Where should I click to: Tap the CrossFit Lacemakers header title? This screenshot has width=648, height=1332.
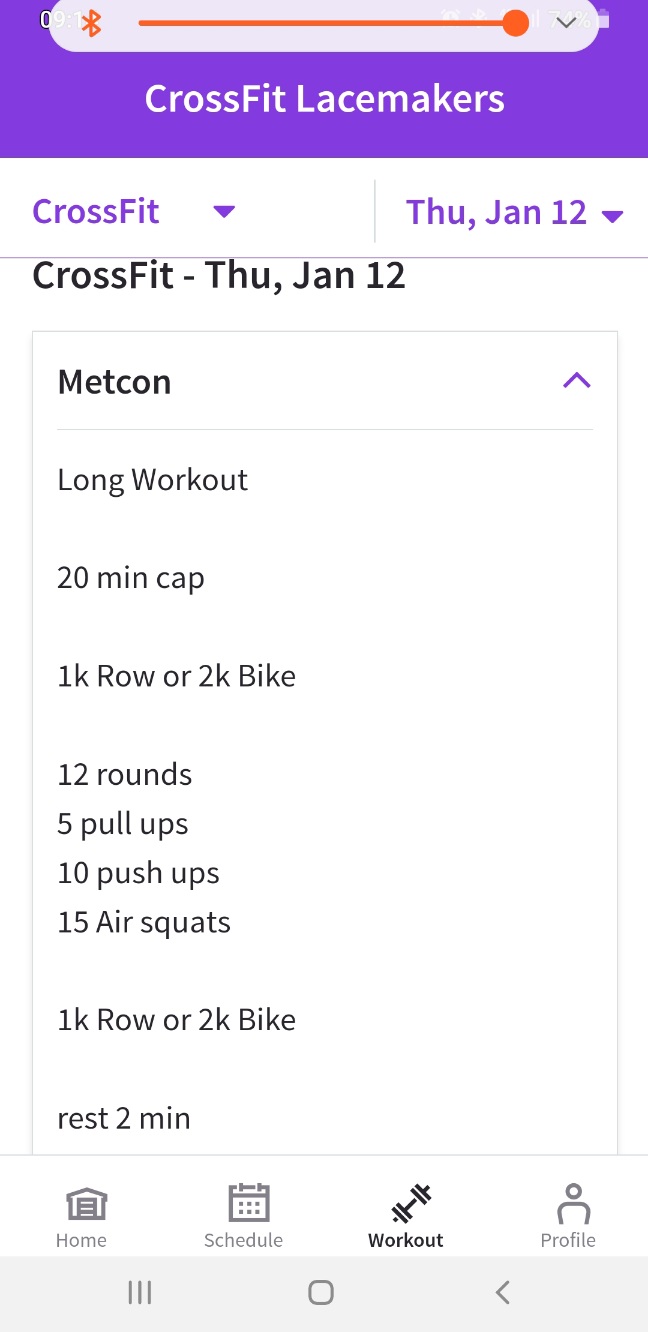pos(324,99)
